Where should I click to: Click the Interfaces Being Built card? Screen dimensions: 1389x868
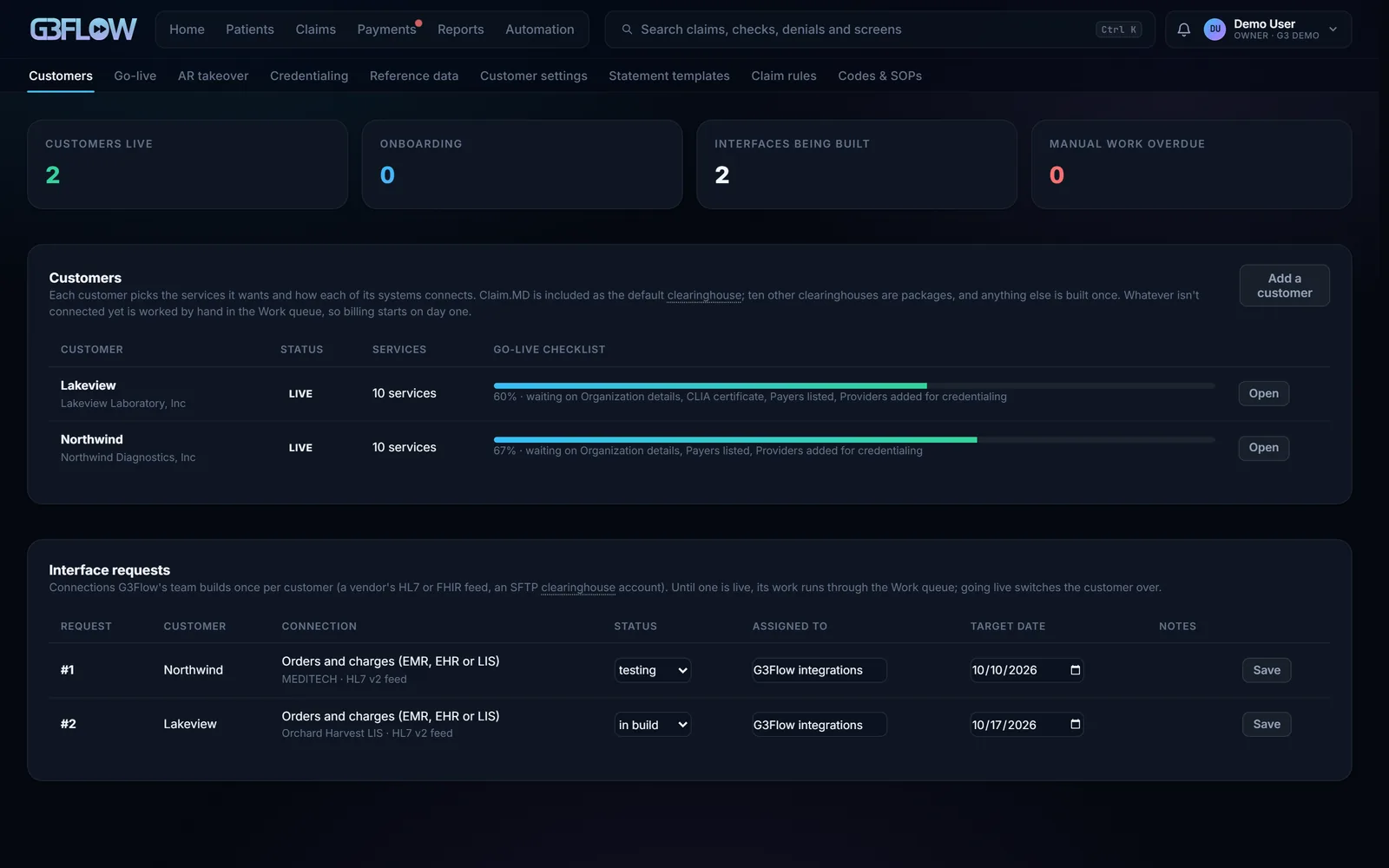[857, 164]
